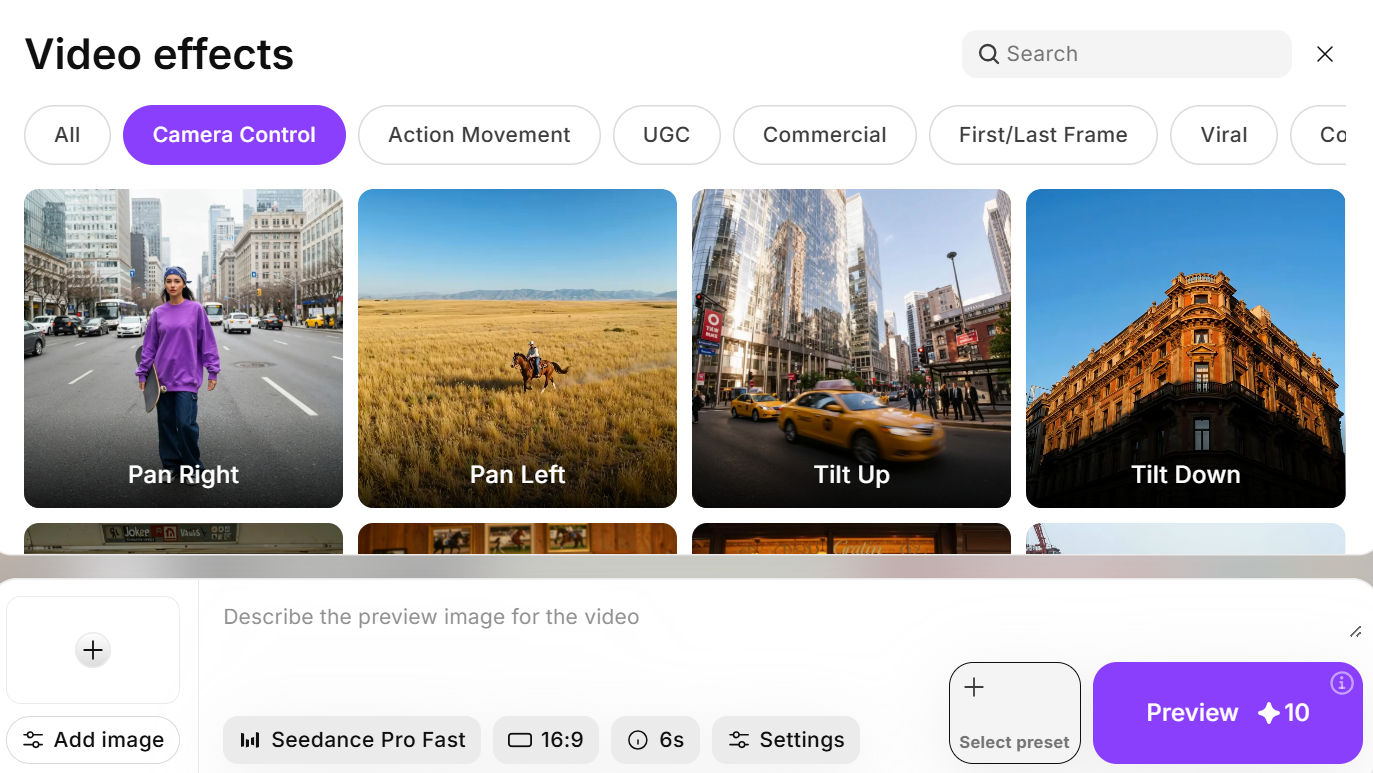Toggle the Commercial filter chip
The width and height of the screenshot is (1373, 773).
(x=824, y=134)
